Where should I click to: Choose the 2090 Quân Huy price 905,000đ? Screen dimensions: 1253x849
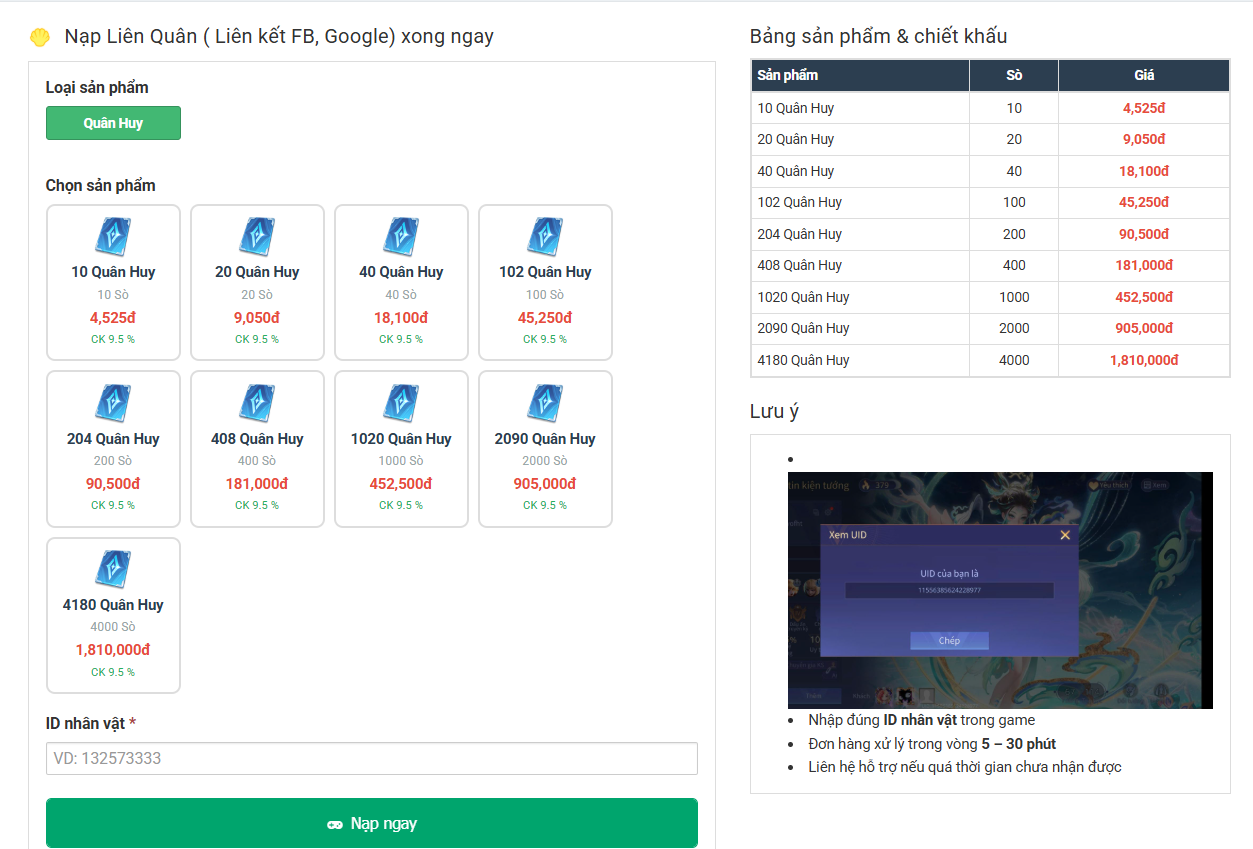(x=545, y=484)
